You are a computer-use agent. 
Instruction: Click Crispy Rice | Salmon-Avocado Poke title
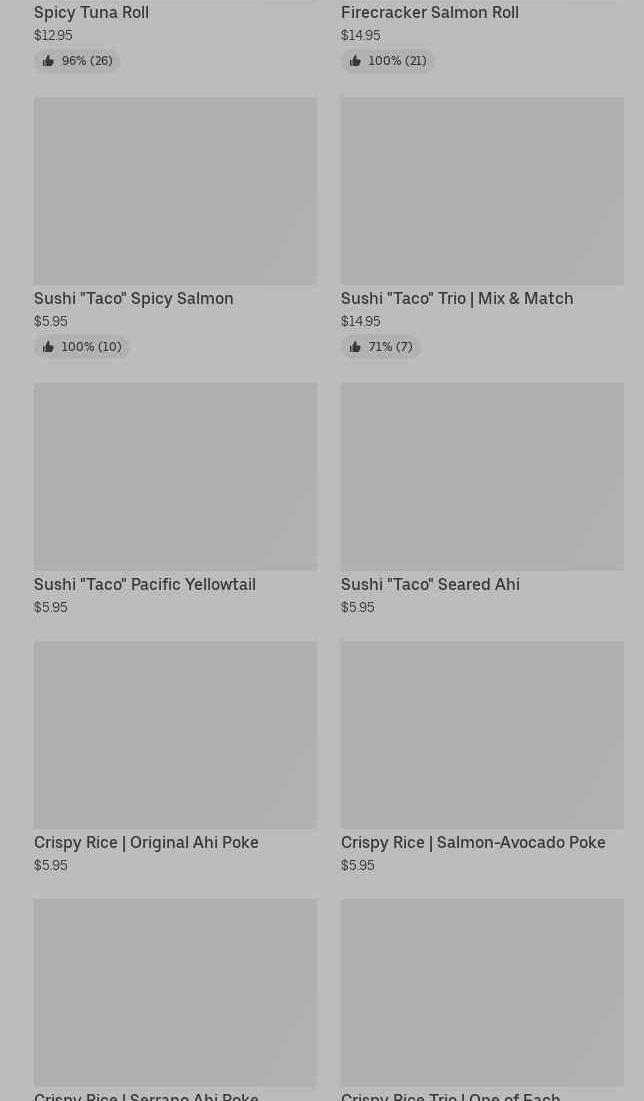[x=473, y=843]
